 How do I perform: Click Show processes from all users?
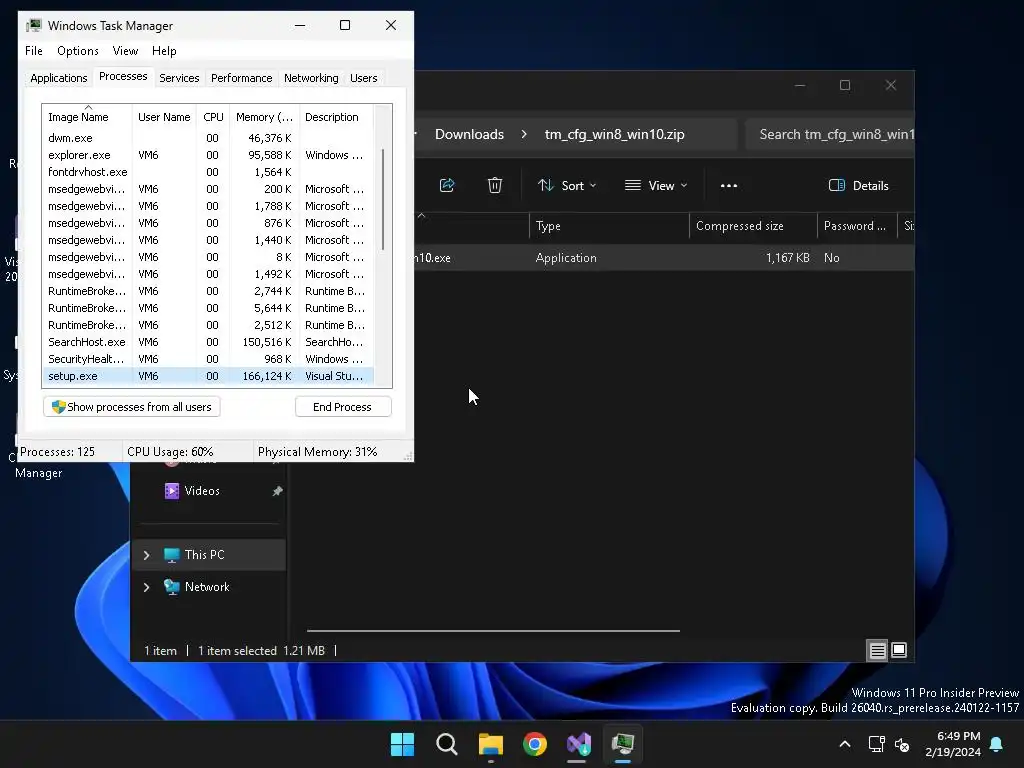[131, 407]
